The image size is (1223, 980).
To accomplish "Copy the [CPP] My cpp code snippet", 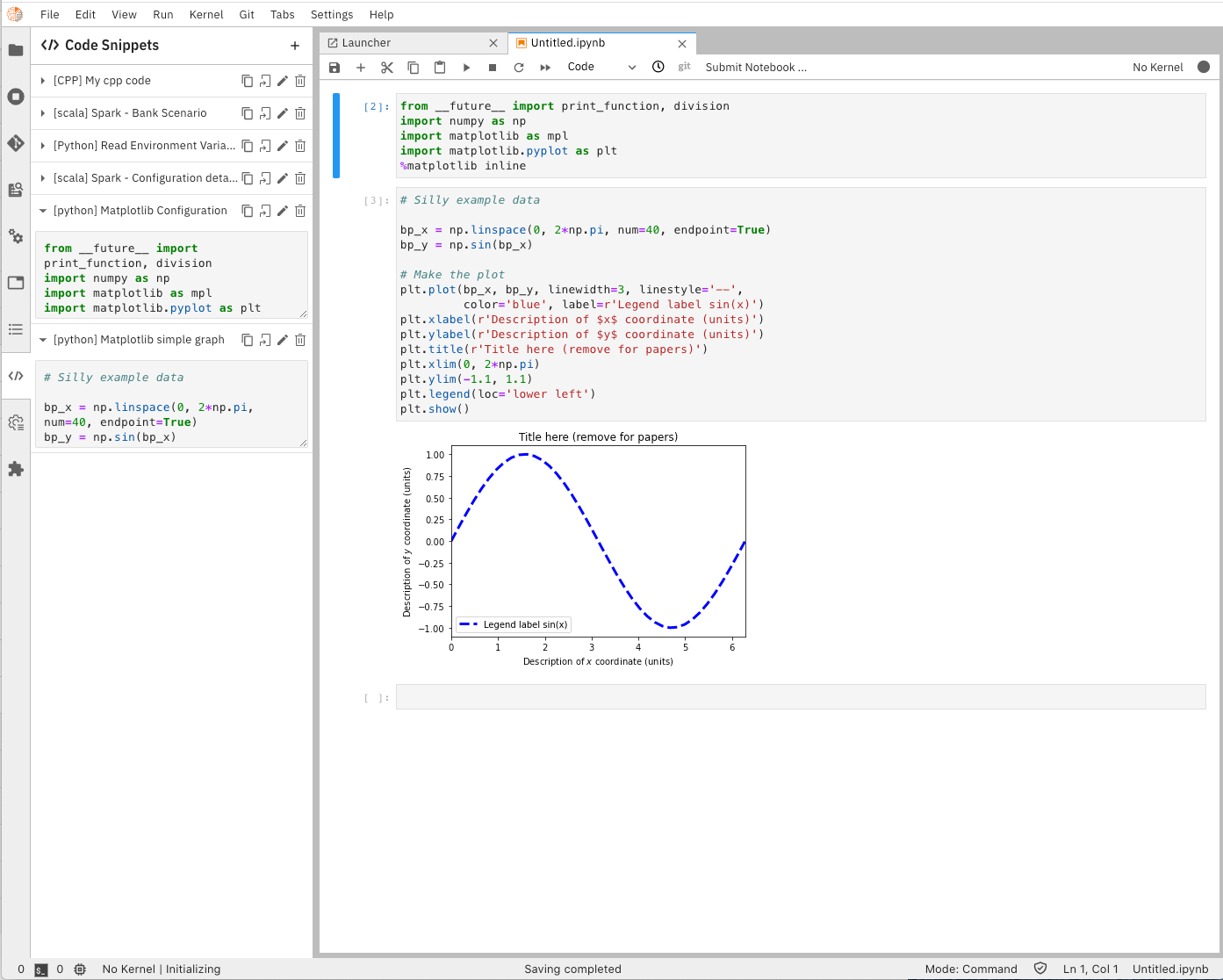I will coord(248,81).
